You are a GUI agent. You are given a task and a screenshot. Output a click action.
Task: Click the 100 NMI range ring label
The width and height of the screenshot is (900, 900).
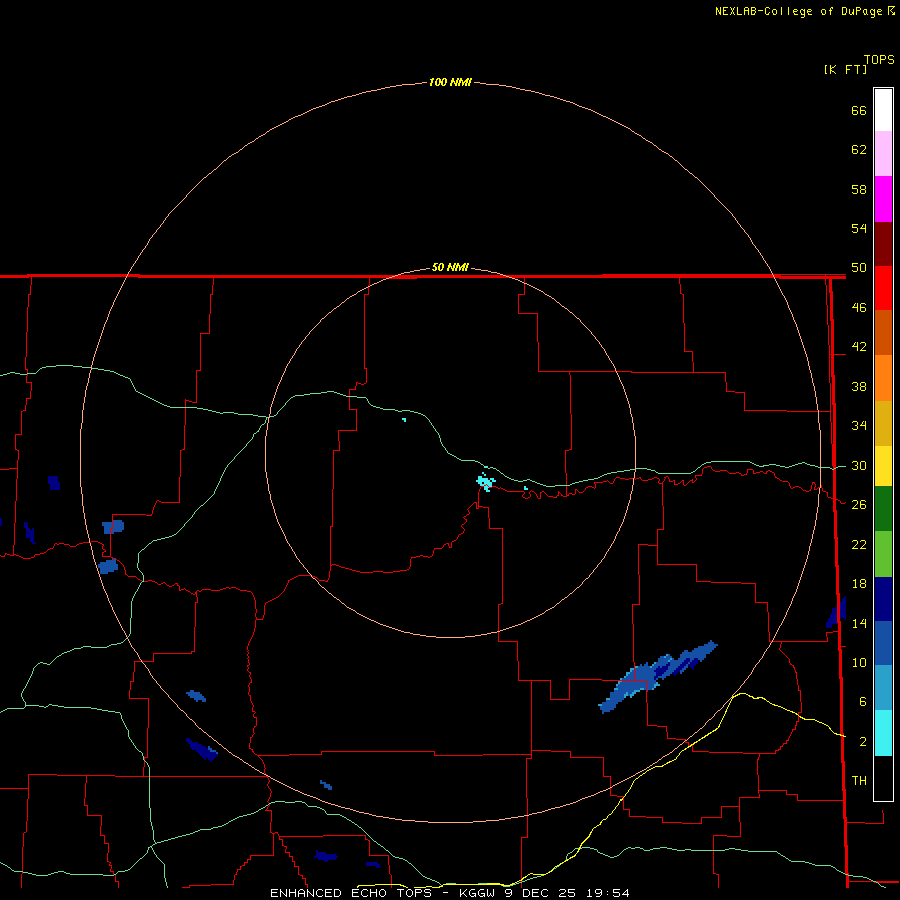point(450,82)
